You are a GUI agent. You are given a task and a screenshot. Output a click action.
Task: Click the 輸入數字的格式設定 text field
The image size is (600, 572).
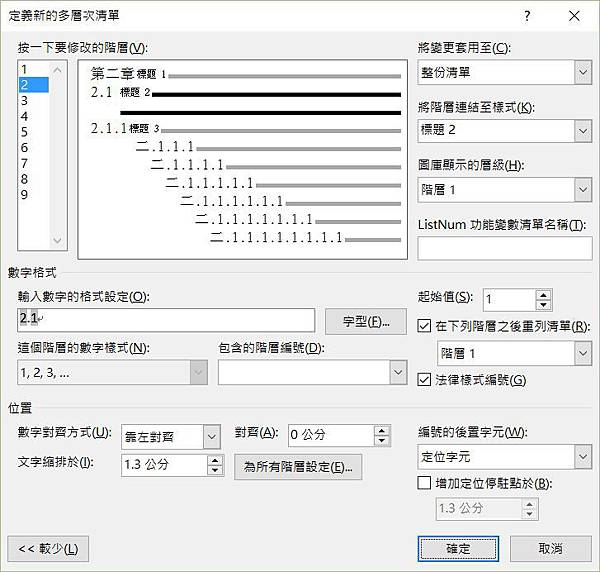click(x=166, y=320)
